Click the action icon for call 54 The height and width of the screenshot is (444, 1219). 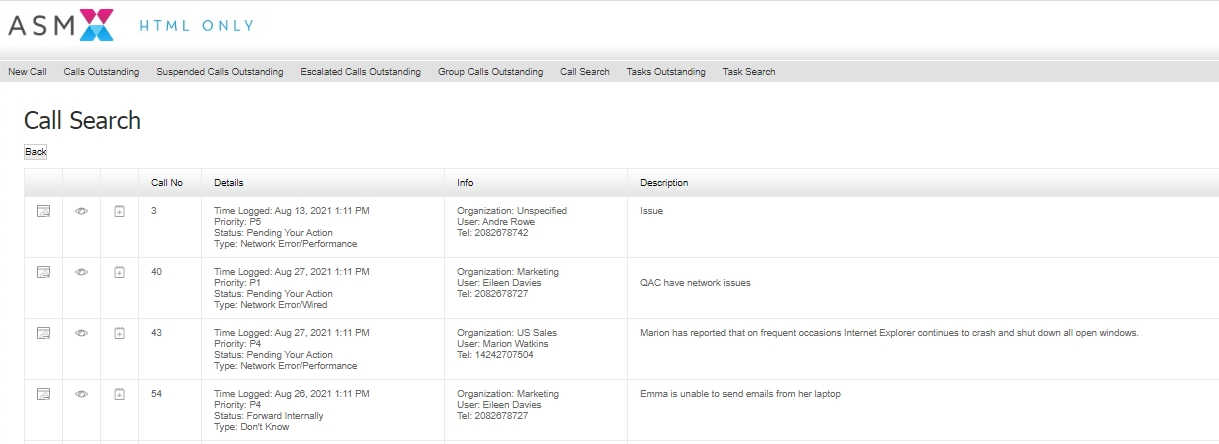click(x=43, y=394)
